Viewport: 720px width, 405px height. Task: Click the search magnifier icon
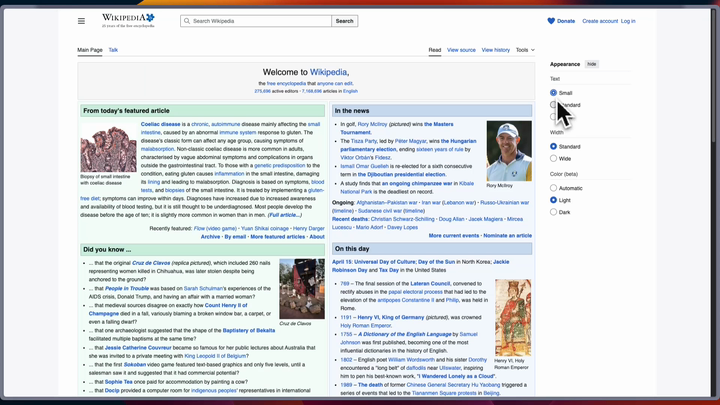point(187,21)
